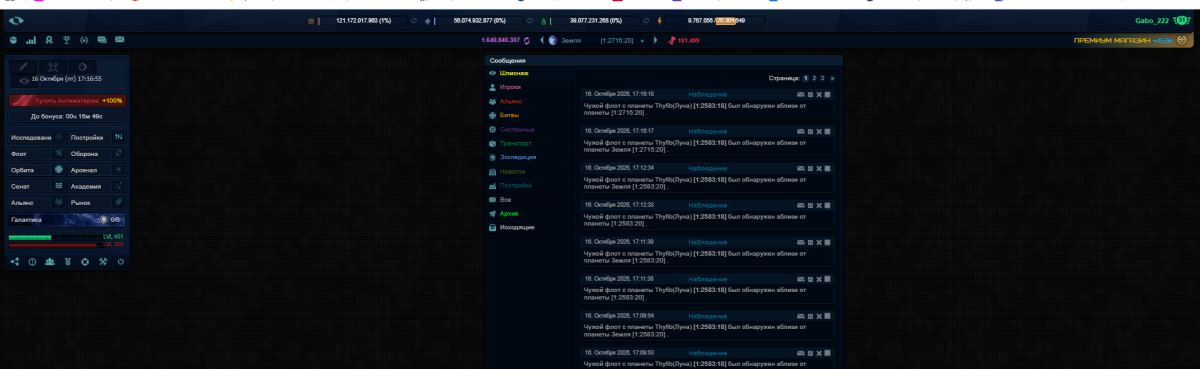
Task: Click the eye logo in the top-left corner
Action: click(x=15, y=20)
